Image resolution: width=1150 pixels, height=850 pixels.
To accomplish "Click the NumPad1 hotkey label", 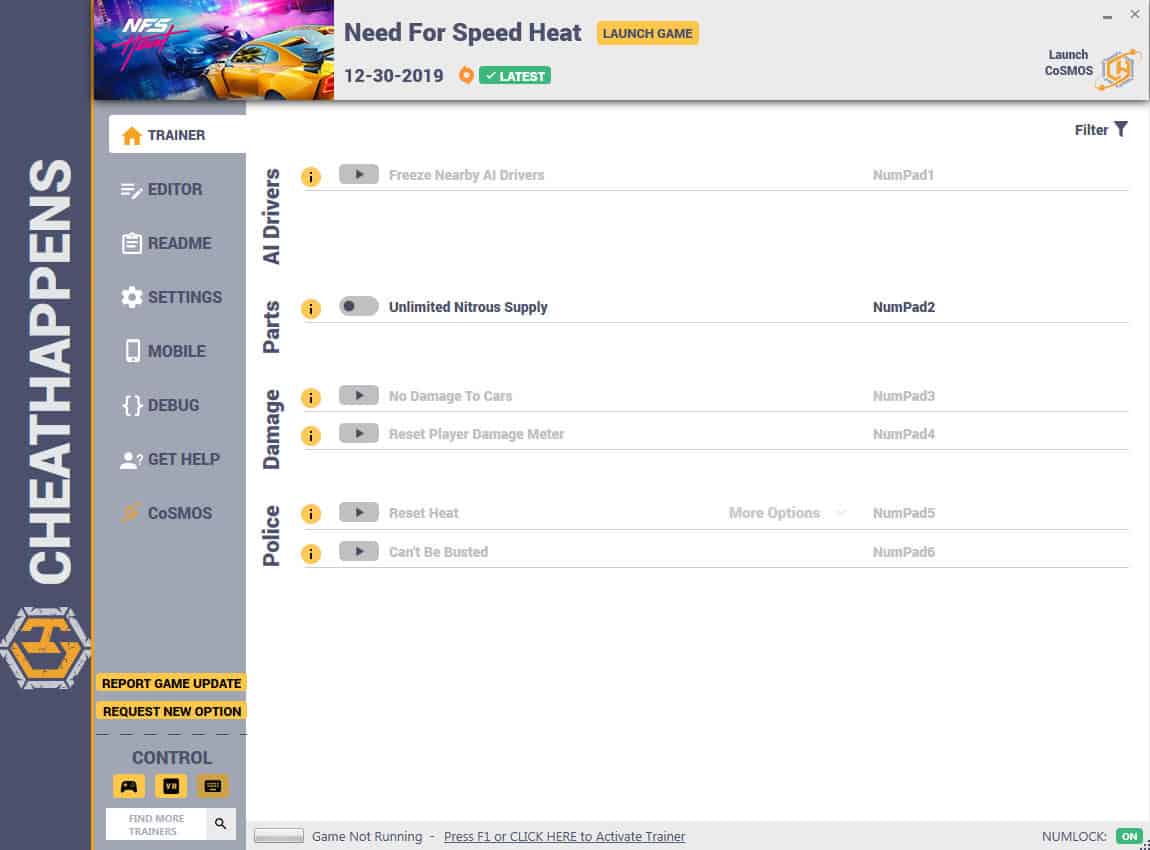I will (x=903, y=175).
